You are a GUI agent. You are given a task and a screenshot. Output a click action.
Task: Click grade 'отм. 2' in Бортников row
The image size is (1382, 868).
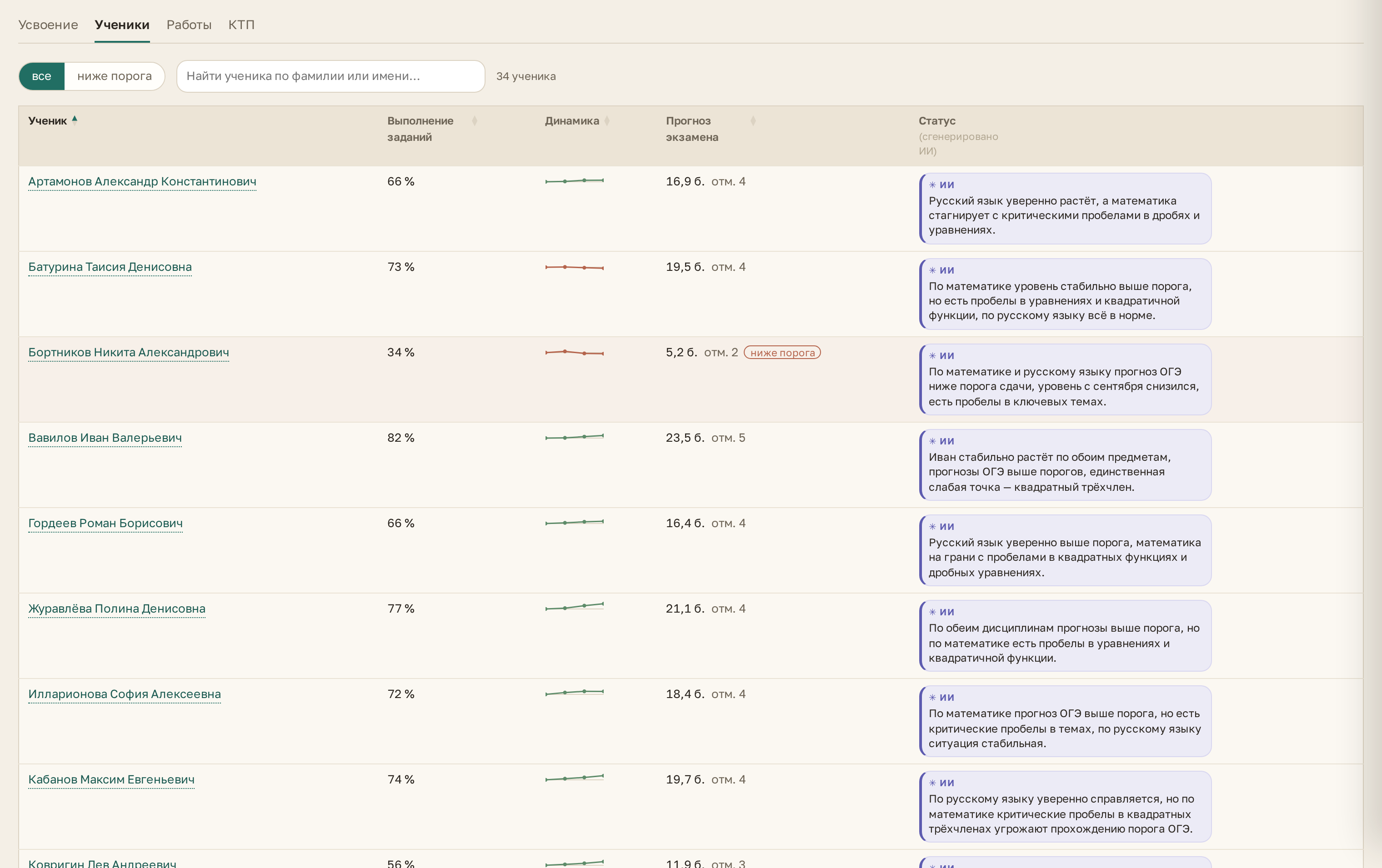point(721,353)
